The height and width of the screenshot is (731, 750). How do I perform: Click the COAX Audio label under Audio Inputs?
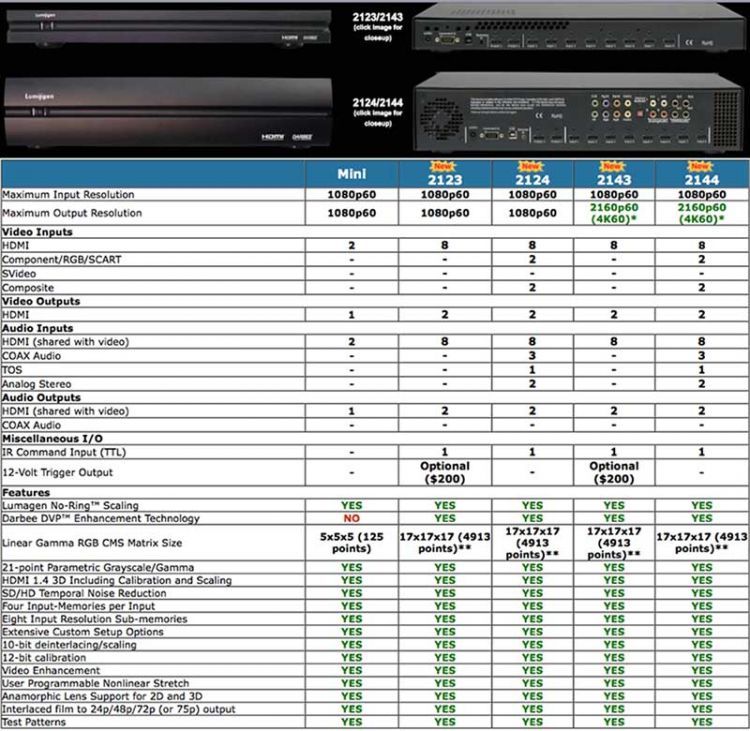point(32,356)
